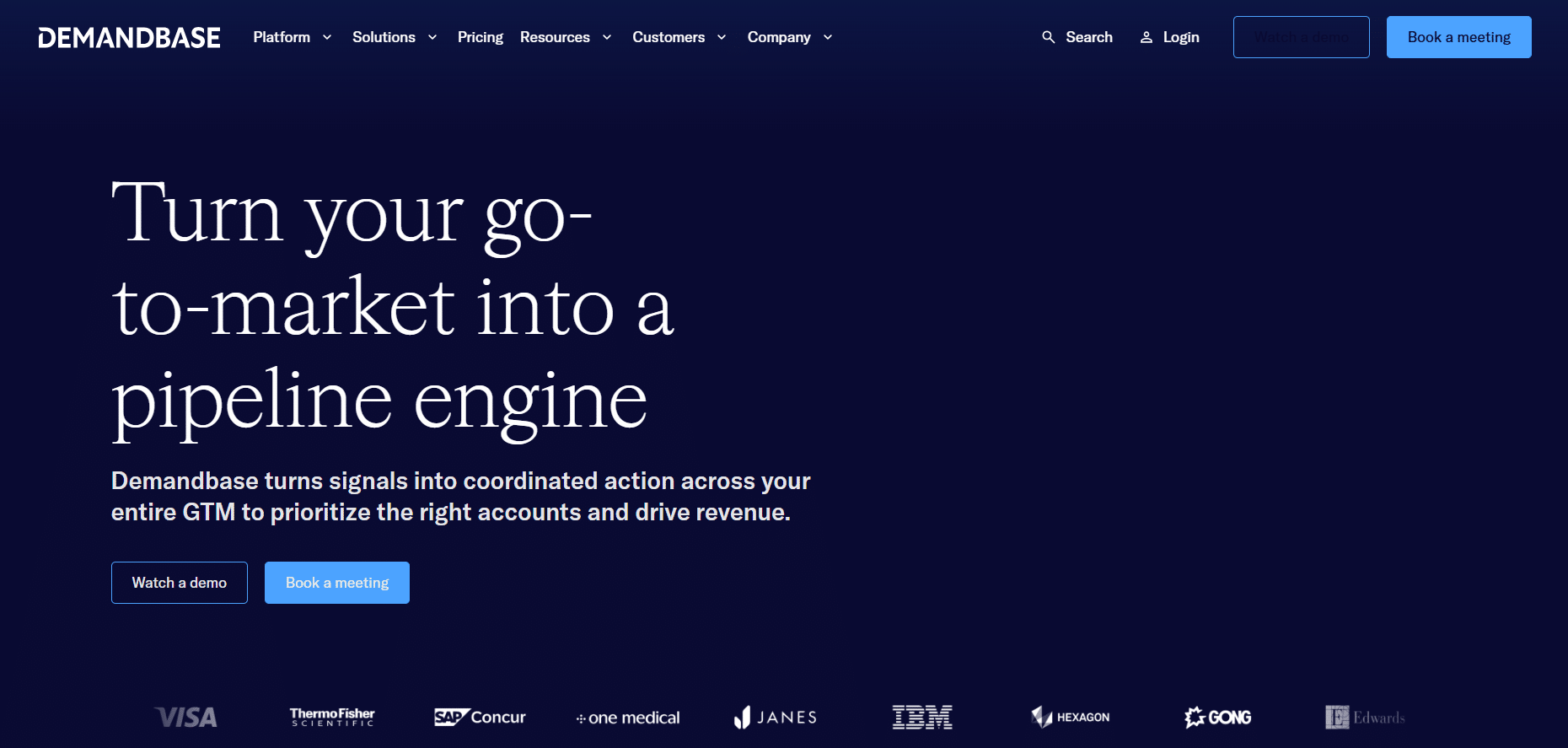Screen dimensions: 1568x748
Task: Click the Login link text
Action: click(1181, 37)
